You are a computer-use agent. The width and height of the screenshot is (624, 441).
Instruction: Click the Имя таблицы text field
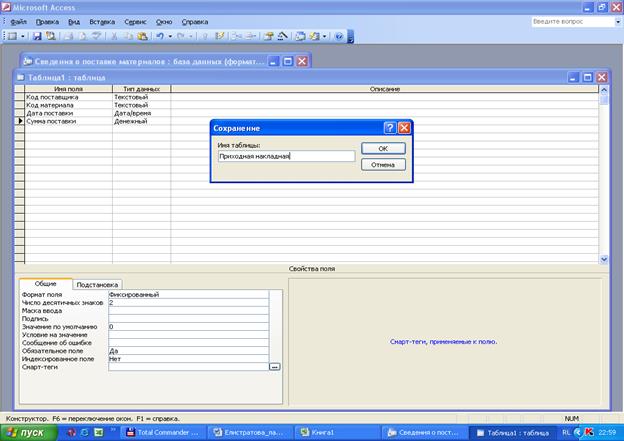click(285, 156)
